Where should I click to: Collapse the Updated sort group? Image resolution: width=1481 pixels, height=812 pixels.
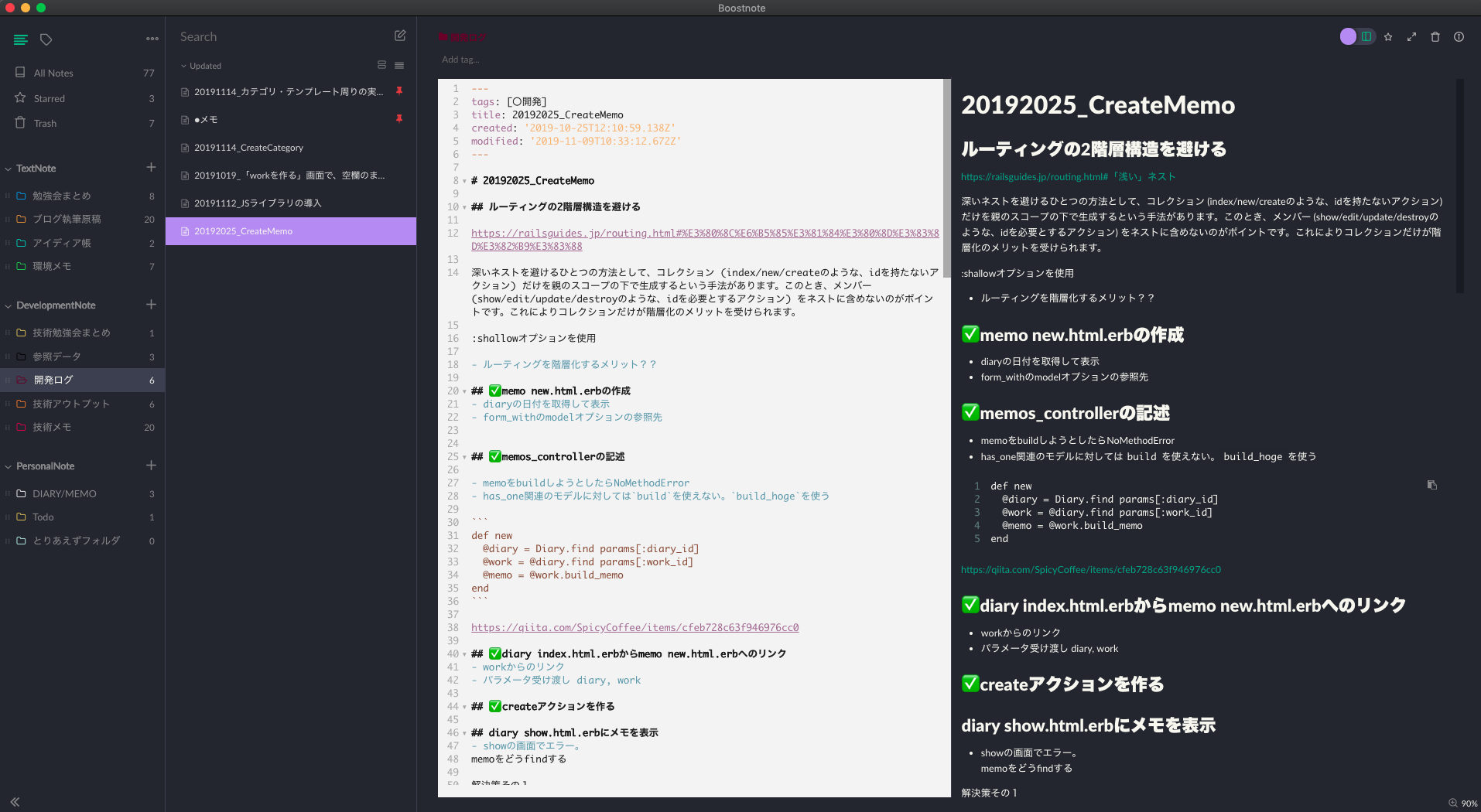click(183, 66)
